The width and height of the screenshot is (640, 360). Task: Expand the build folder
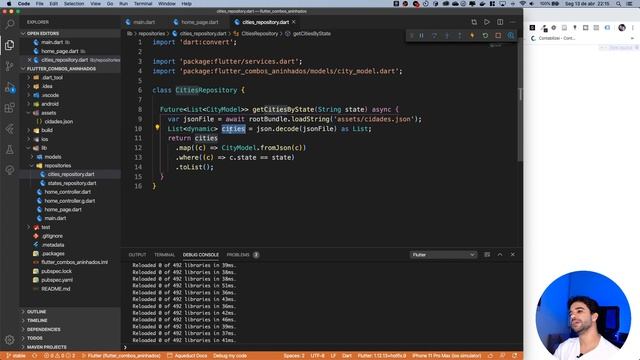(47, 130)
